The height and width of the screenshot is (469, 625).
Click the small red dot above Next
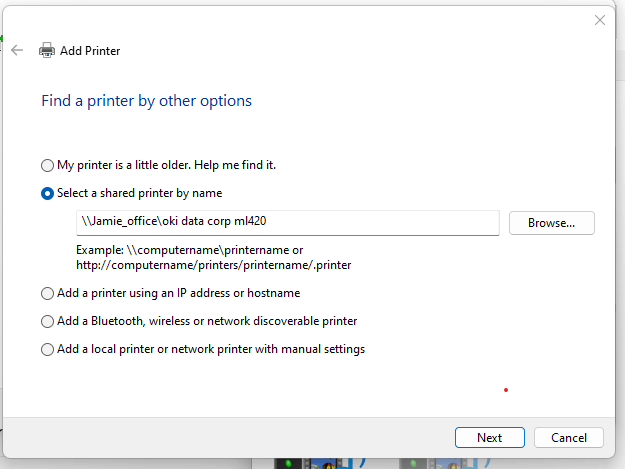pos(506,390)
